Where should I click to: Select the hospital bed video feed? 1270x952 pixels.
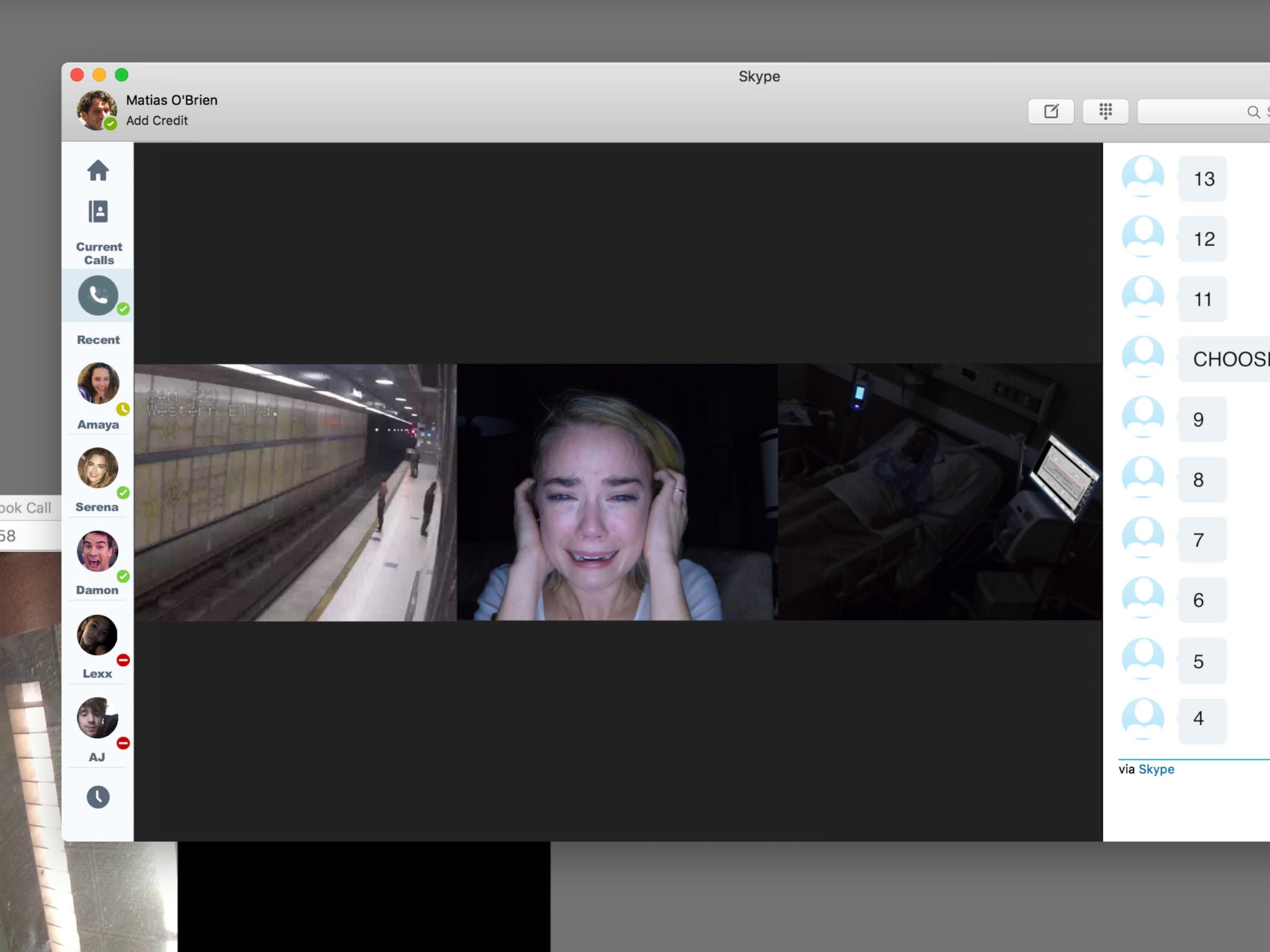tap(940, 492)
